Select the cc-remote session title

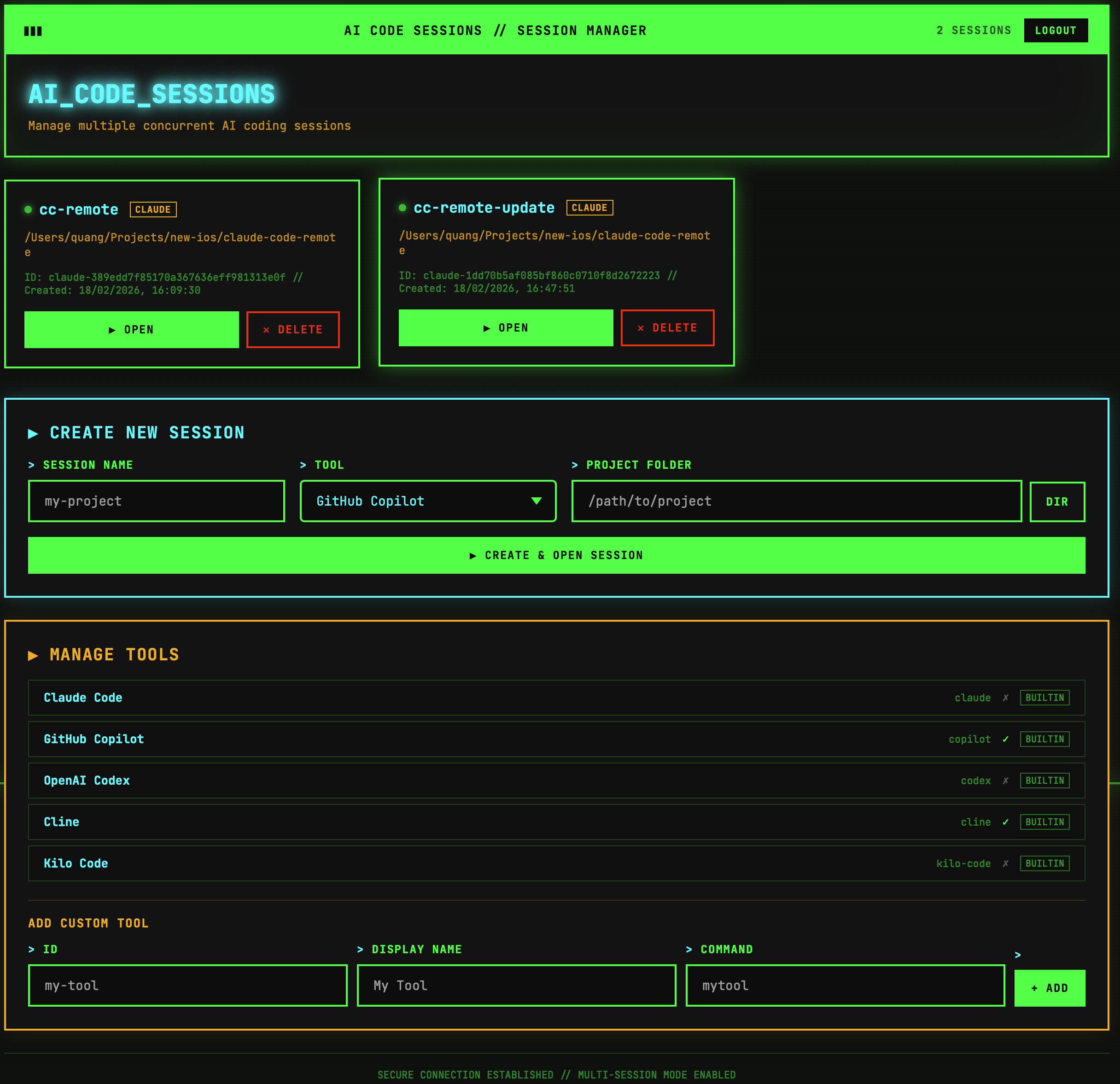(x=79, y=210)
